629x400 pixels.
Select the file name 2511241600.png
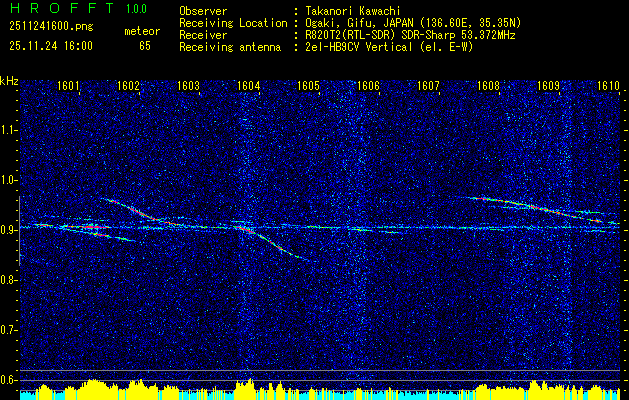[x=51, y=27]
